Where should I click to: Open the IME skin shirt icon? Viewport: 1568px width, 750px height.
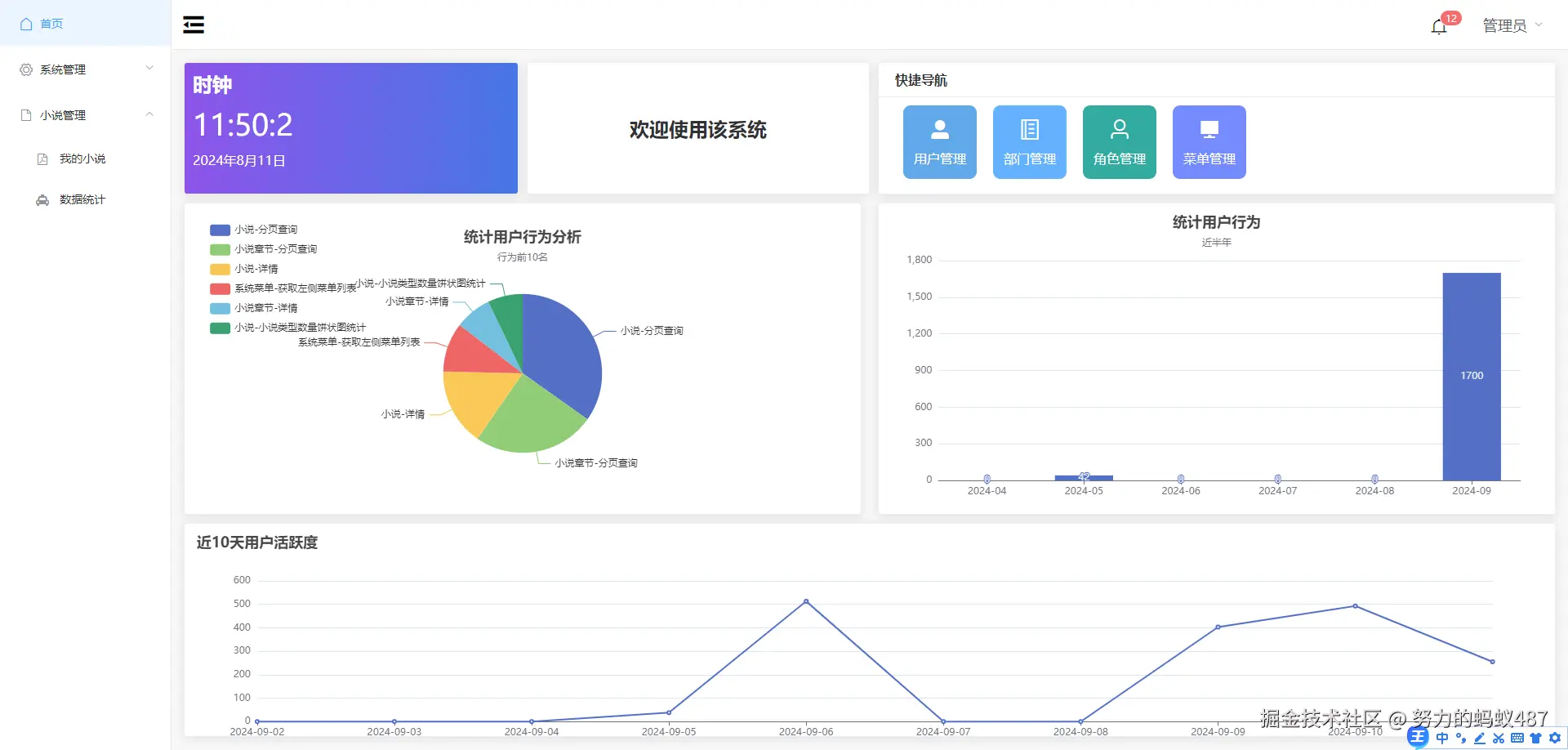pos(1535,738)
